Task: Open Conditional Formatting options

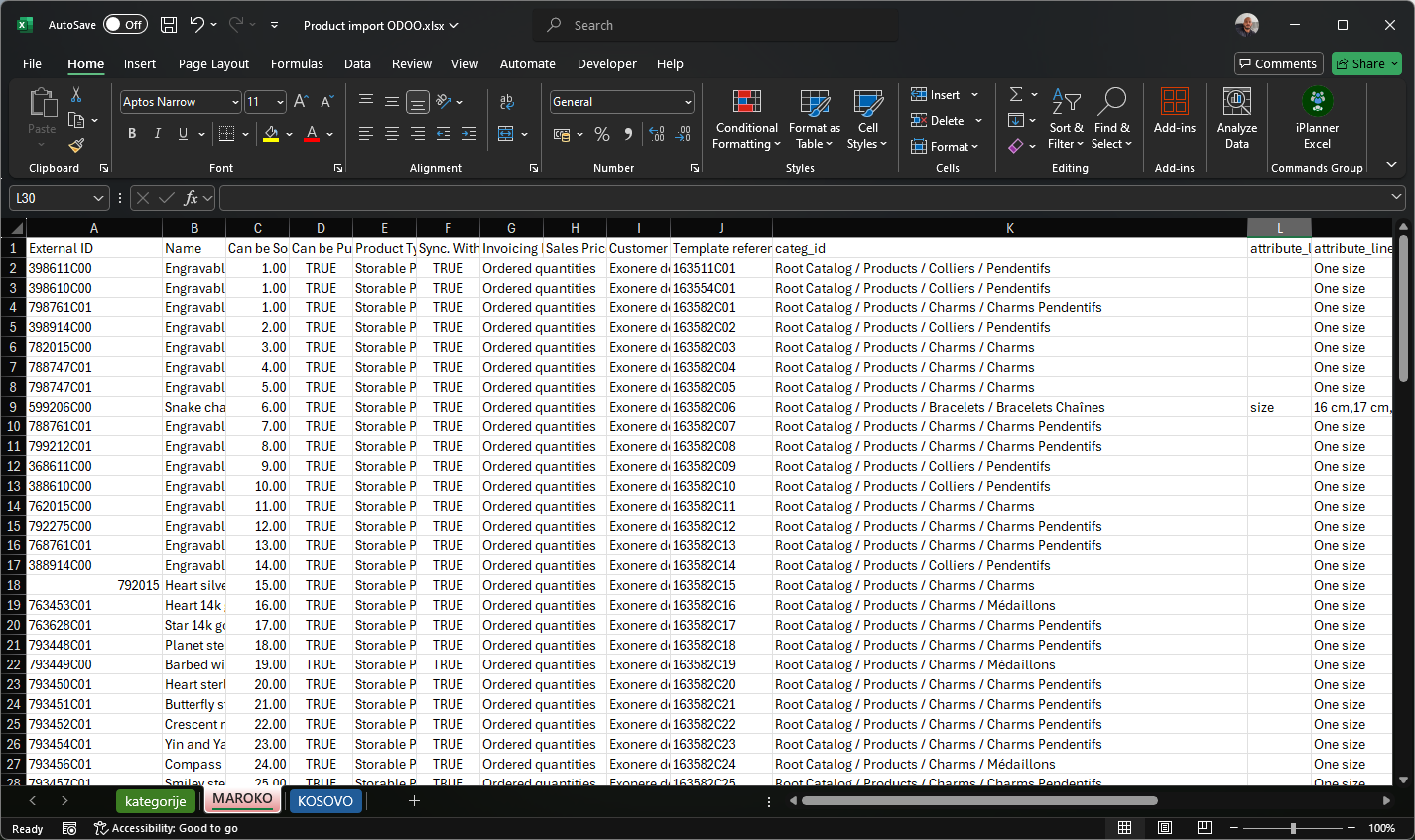Action: point(745,119)
